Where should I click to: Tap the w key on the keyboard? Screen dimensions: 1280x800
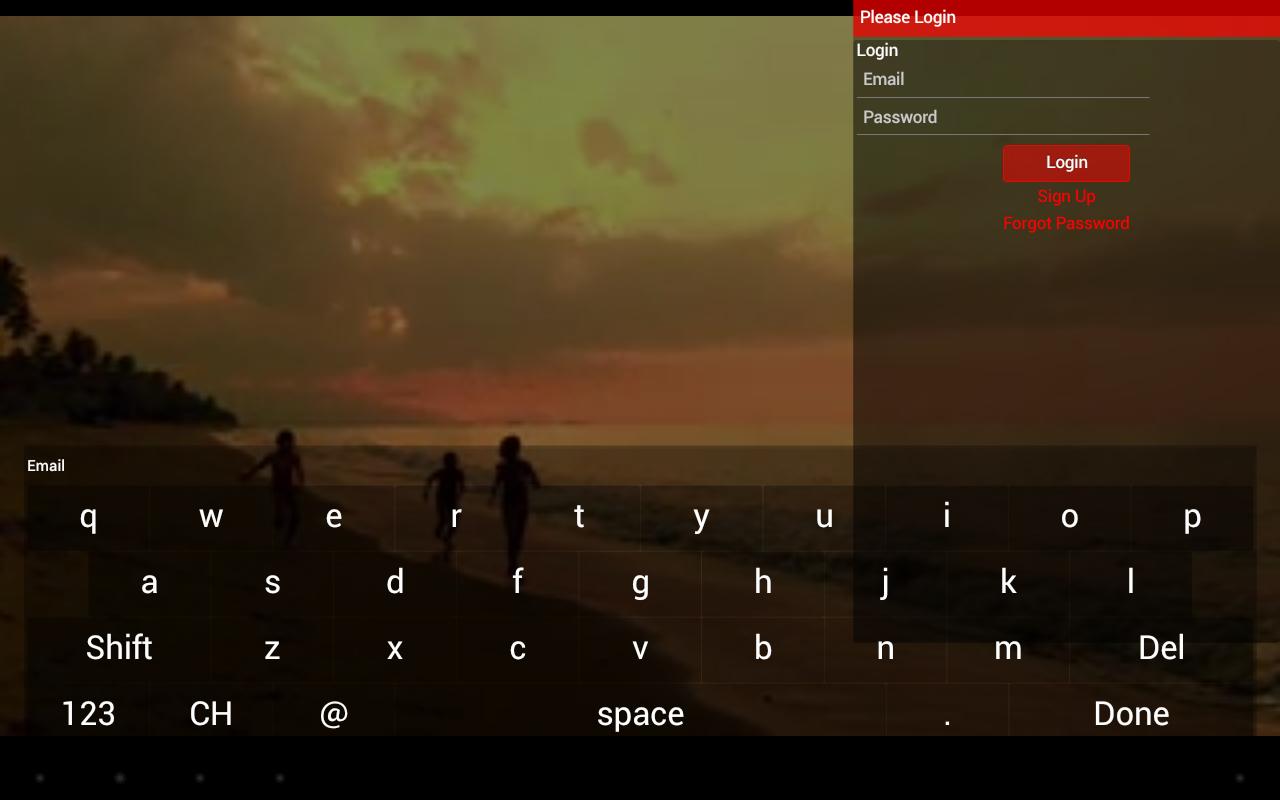tap(211, 517)
